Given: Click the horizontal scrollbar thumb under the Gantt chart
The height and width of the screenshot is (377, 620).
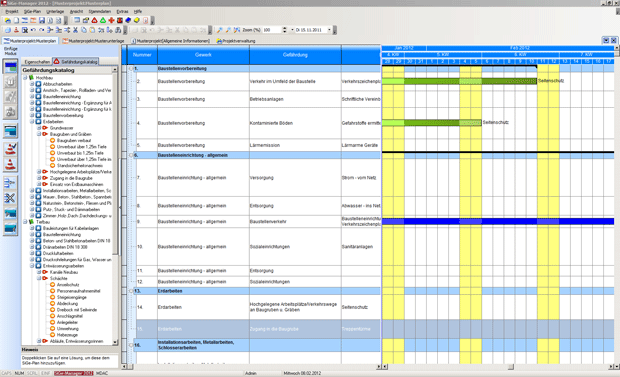Looking at the screenshot, I should tap(511, 367).
